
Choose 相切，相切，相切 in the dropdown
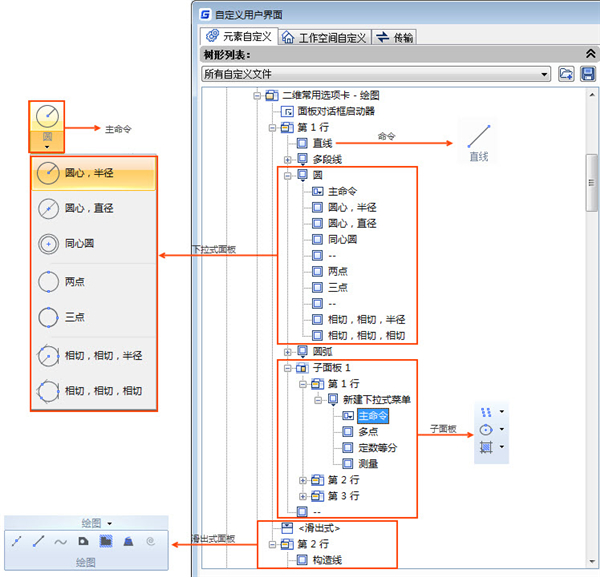[x=94, y=391]
